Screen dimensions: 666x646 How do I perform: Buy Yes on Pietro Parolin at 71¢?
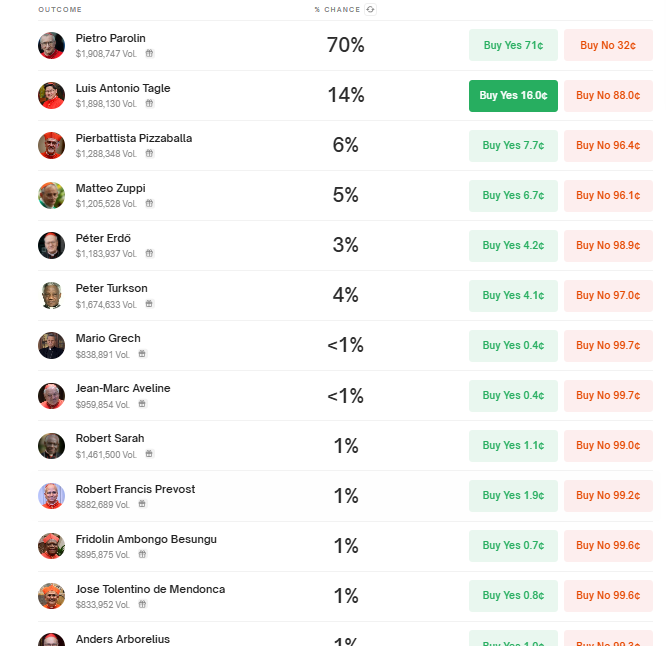click(x=513, y=45)
